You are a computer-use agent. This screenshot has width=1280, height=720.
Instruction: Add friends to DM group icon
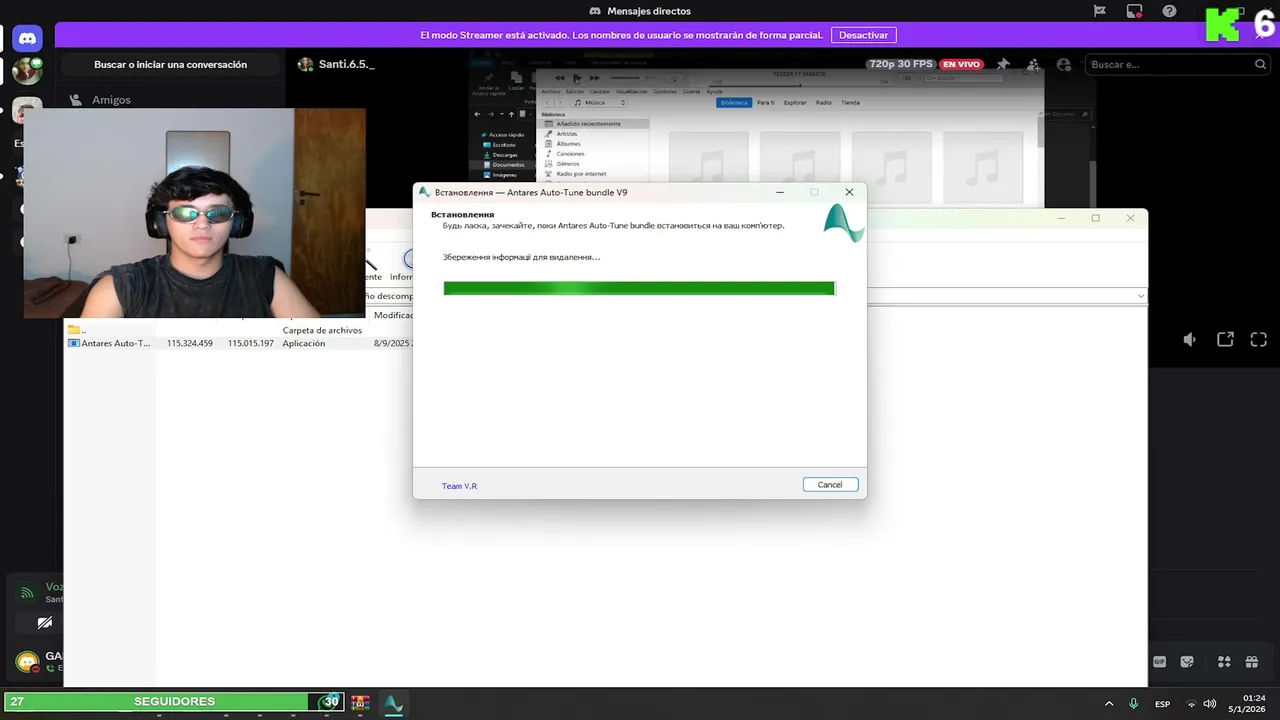1034,64
